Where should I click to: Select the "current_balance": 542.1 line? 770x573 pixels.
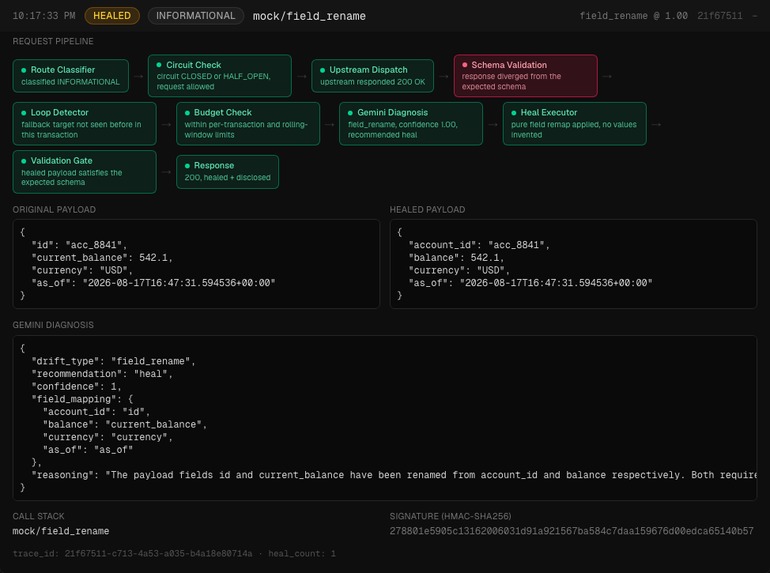click(102, 258)
